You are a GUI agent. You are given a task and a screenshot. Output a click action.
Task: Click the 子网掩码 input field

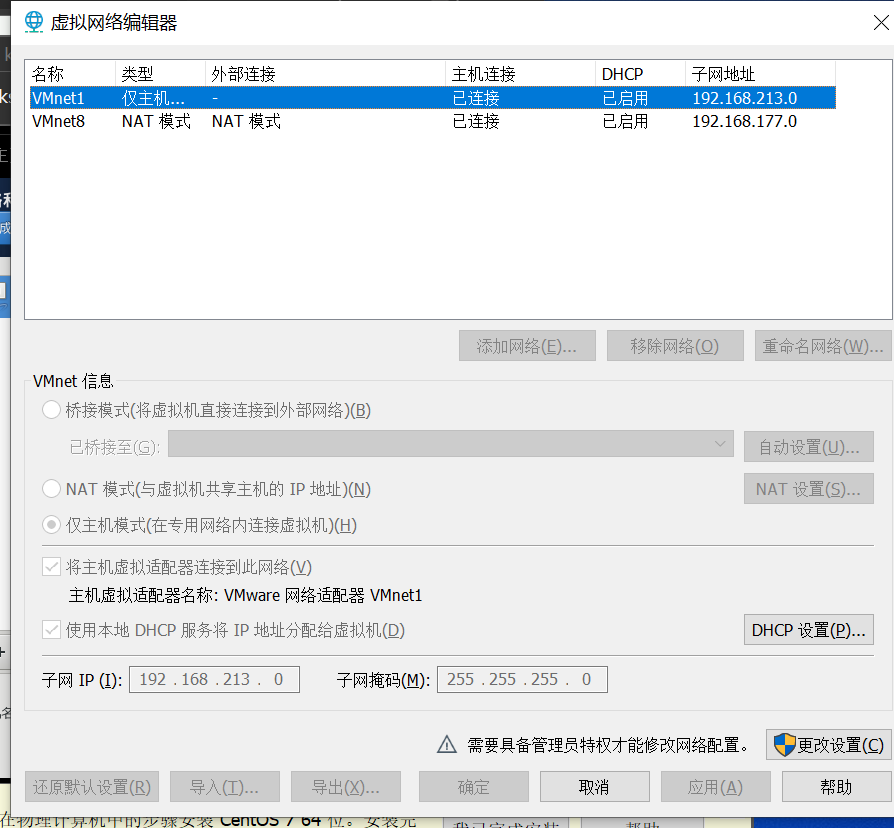coord(522,679)
